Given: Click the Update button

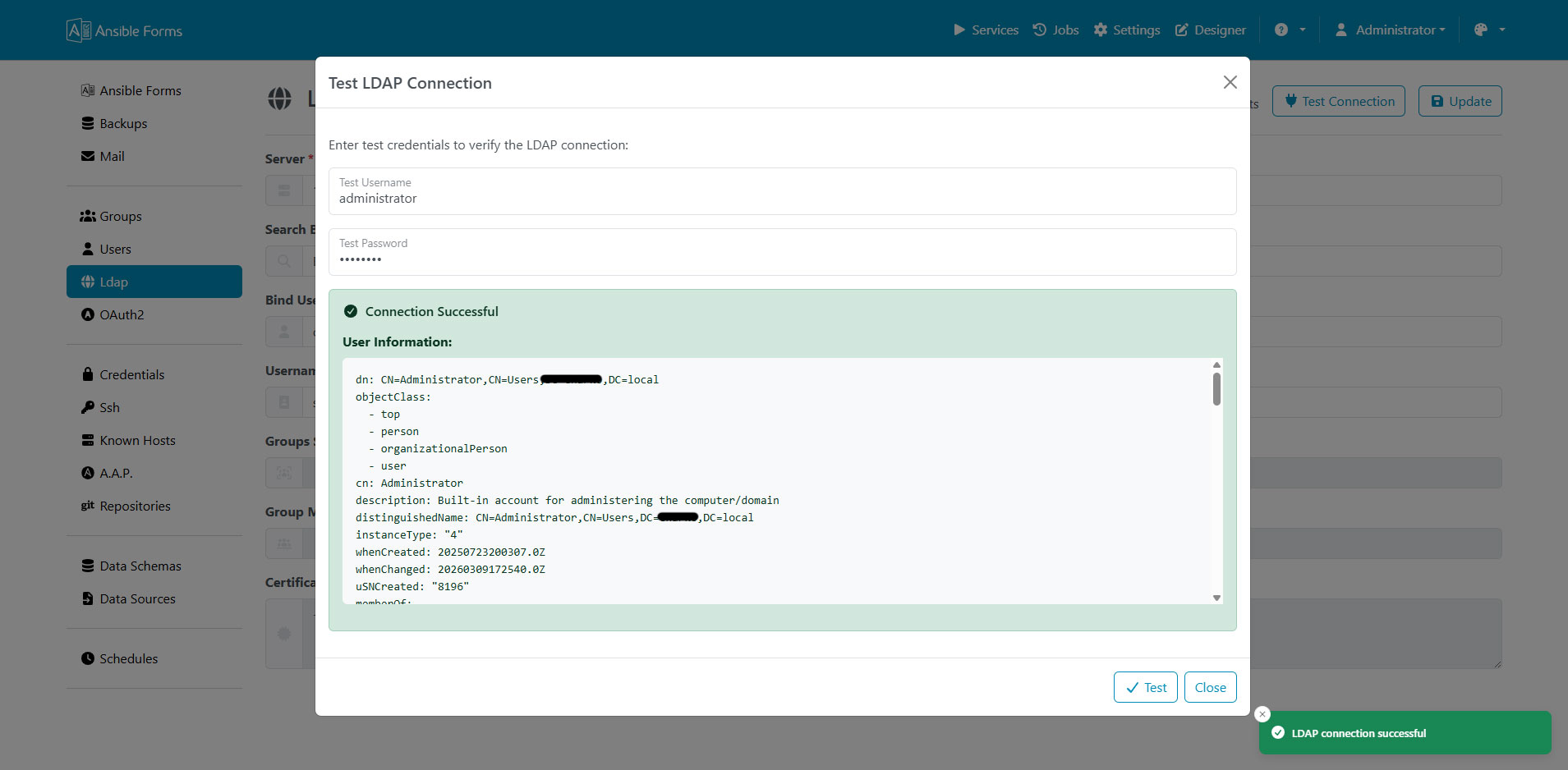Looking at the screenshot, I should pos(1459,100).
